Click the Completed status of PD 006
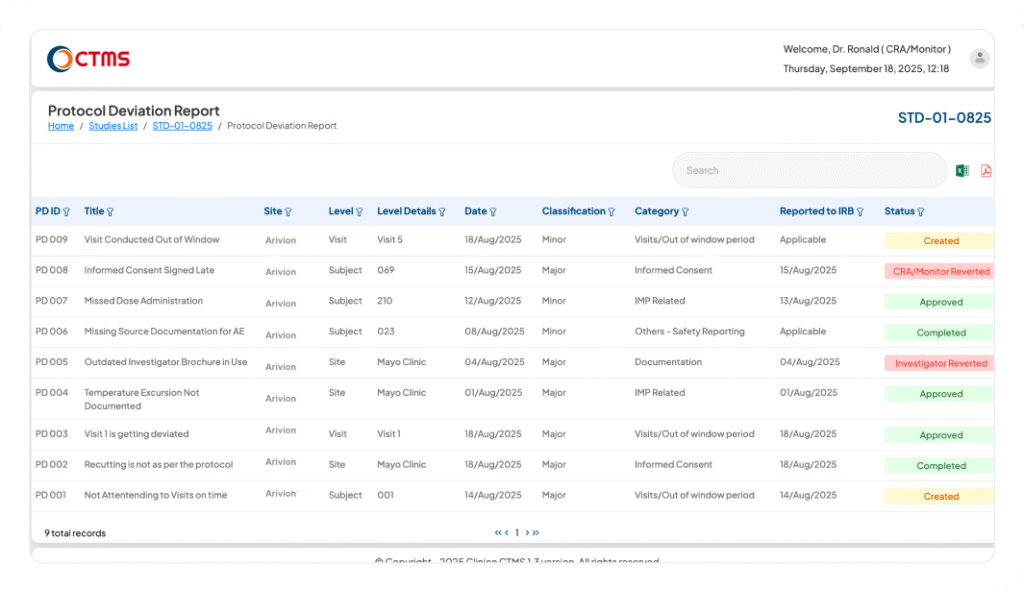The height and width of the screenshot is (591, 1024). [940, 333]
